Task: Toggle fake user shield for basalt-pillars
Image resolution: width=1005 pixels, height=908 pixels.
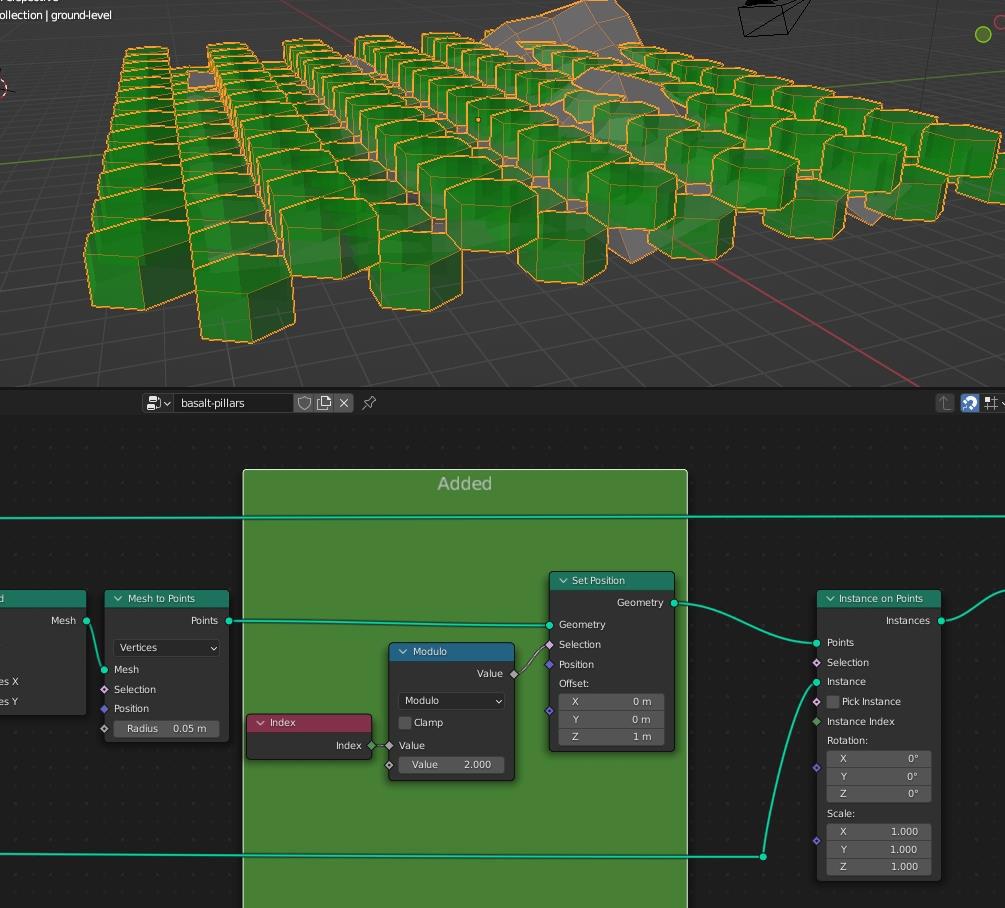Action: [x=305, y=403]
